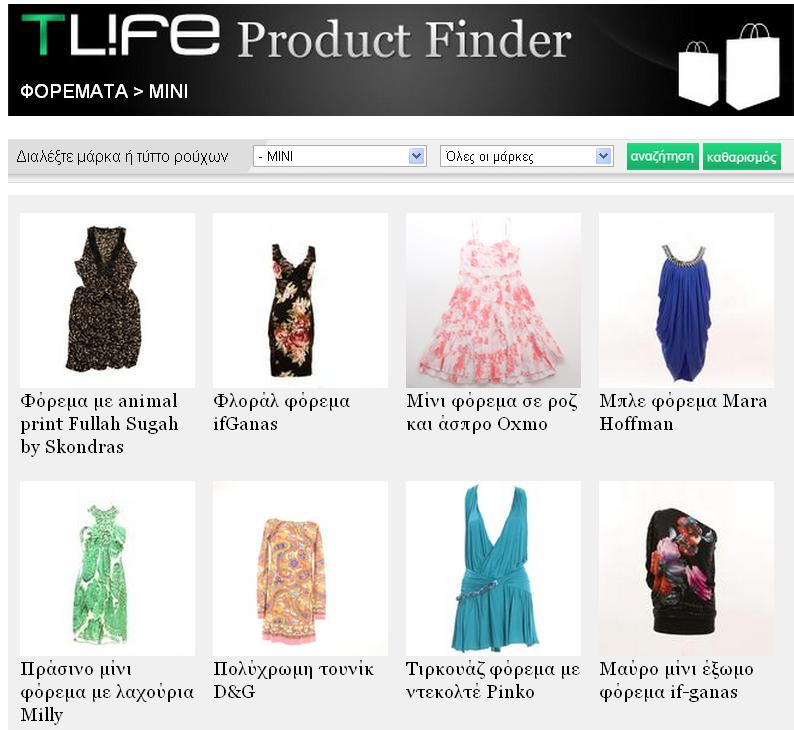View the turquoise Pinko dress thumbnail

493,568
